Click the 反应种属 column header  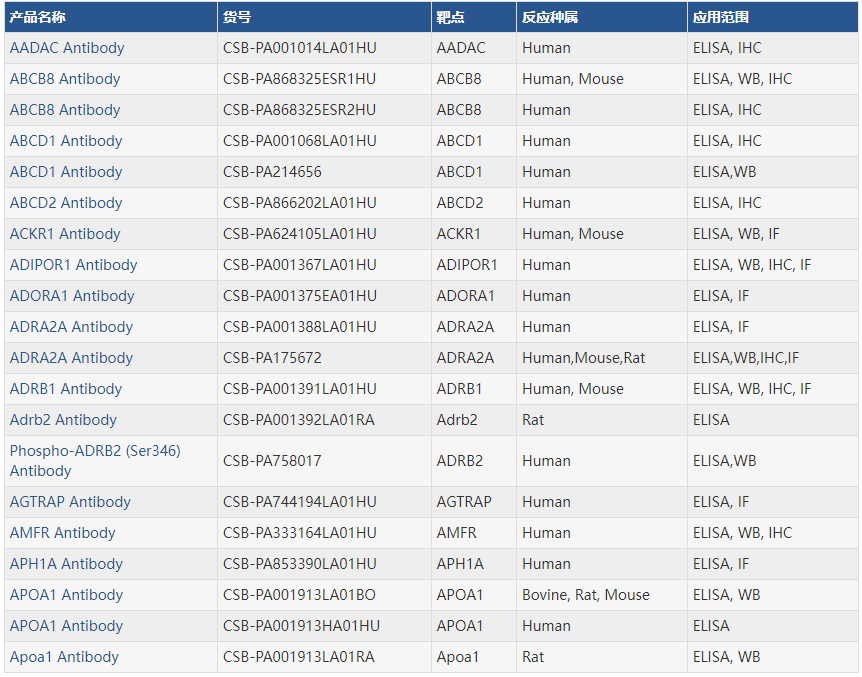(550, 17)
